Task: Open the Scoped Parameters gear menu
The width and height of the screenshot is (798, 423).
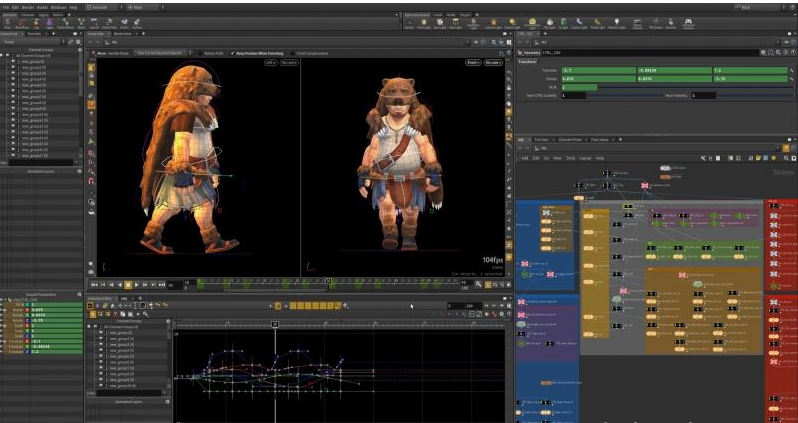Action: 79,295
